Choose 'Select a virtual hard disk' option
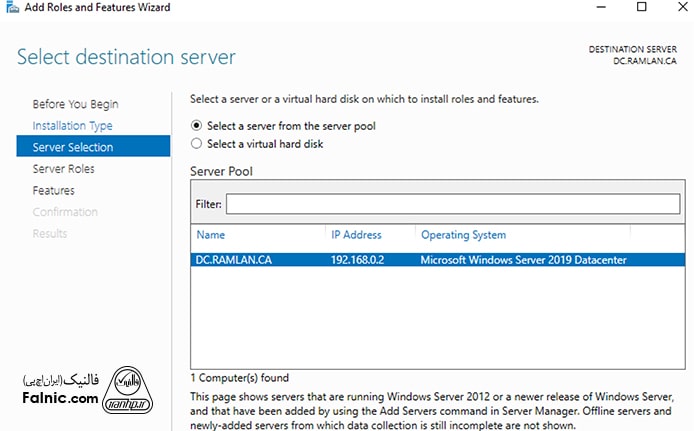 (197, 144)
